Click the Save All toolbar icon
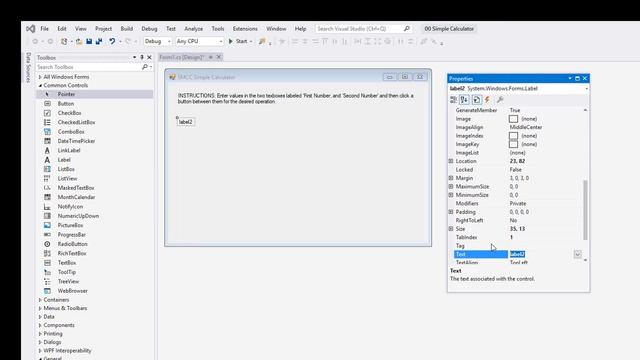This screenshot has height=360, width=640. (x=99, y=41)
